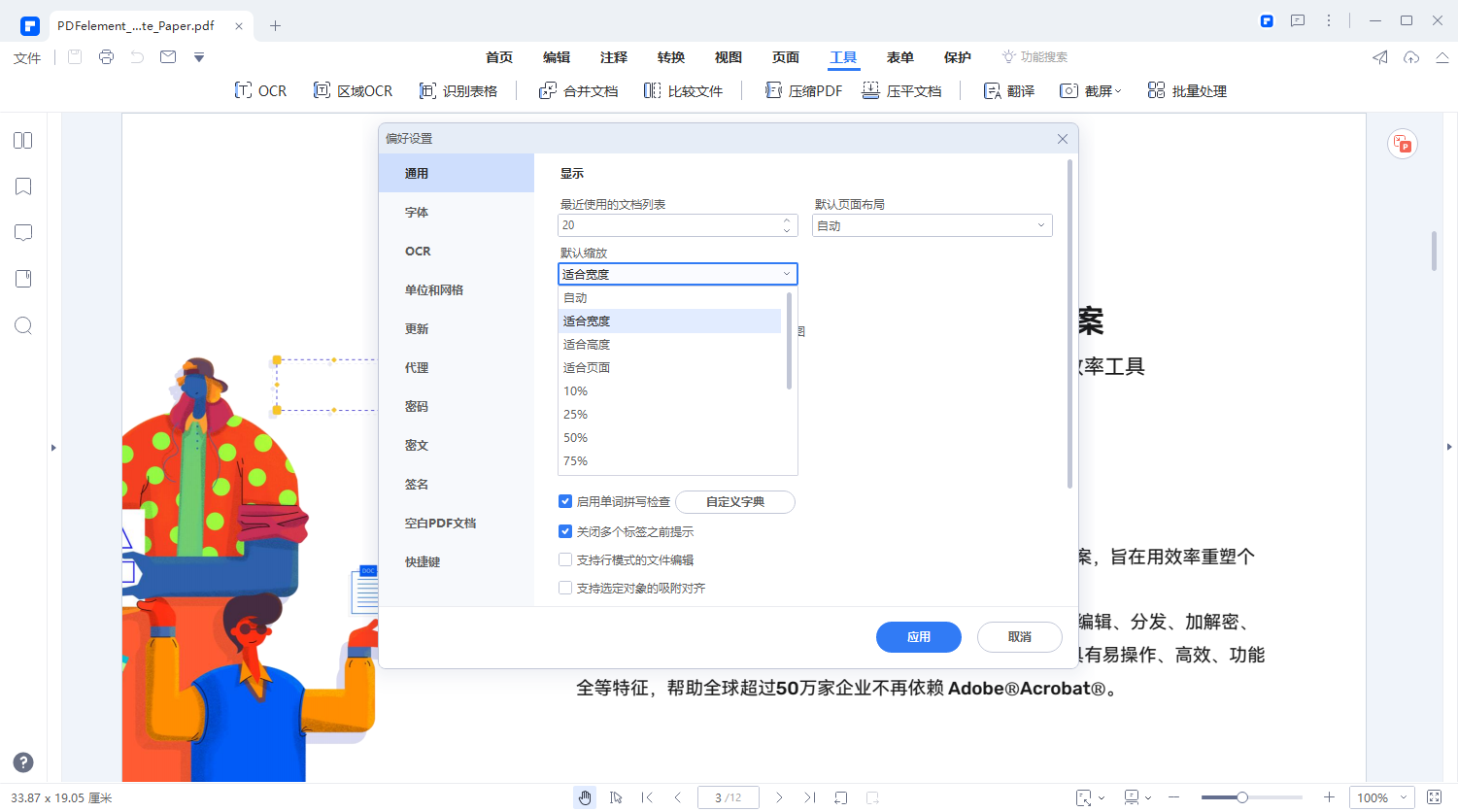The width and height of the screenshot is (1458, 812).
Task: Uncheck 启用单词拼写检查 spell check option
Action: 564,501
